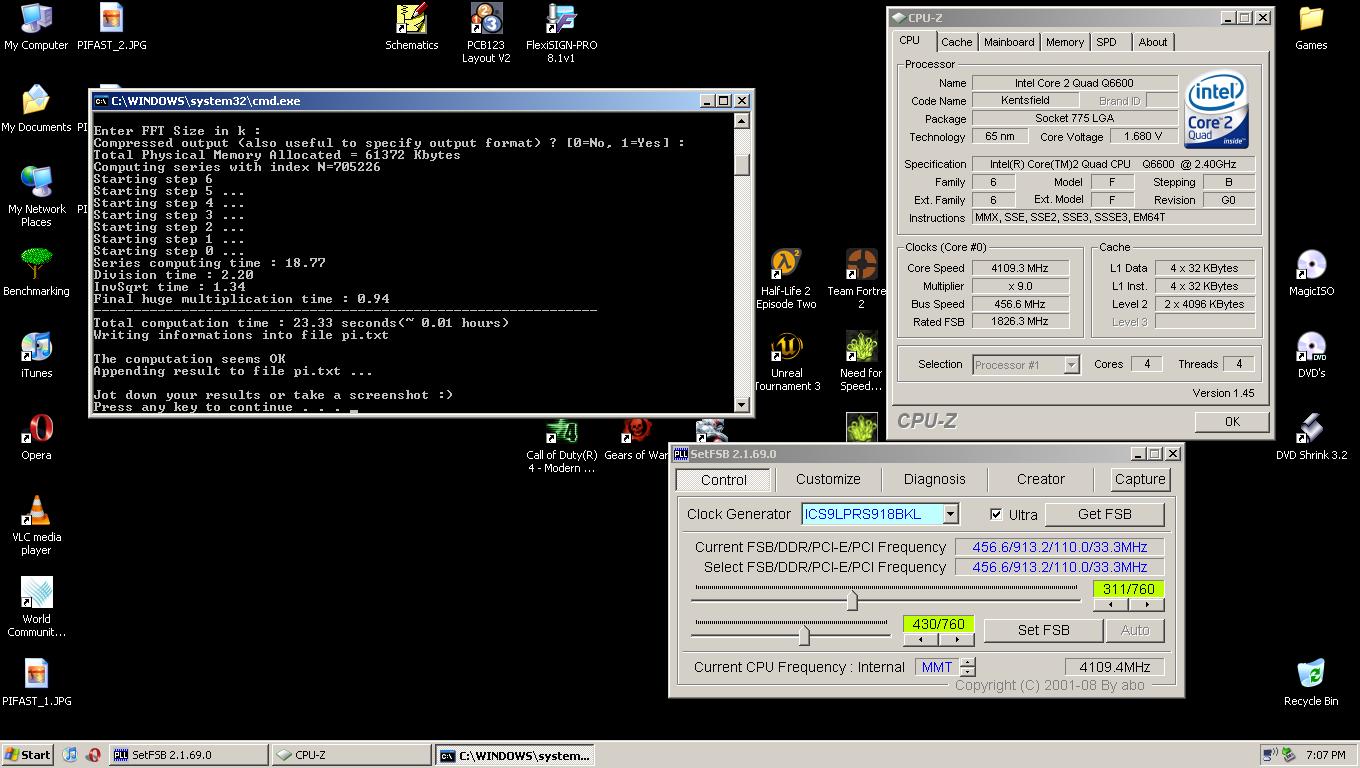This screenshot has height=768, width=1360.
Task: Open My Network Places icon
Action: pyautogui.click(x=36, y=197)
